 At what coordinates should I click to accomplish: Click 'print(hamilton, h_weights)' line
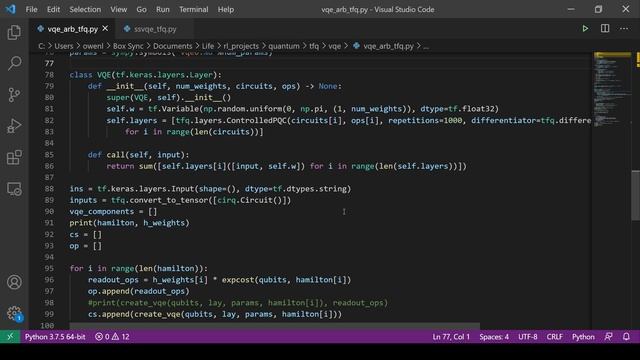pos(129,223)
